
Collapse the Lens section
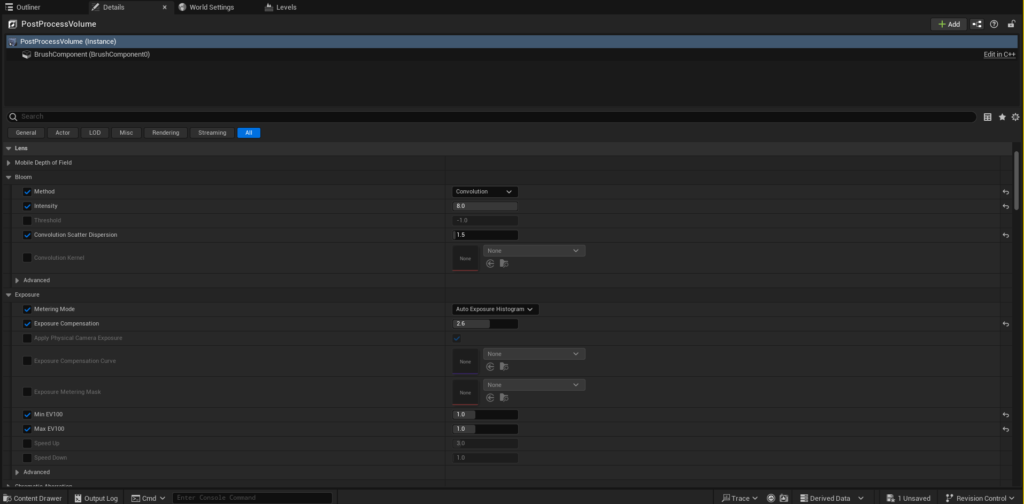pos(8,148)
